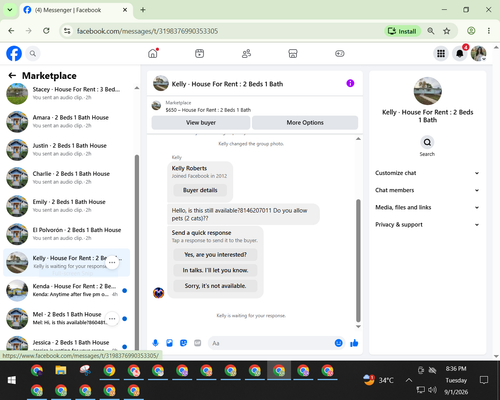Click chat messages scrollbar

[x=358, y=261]
